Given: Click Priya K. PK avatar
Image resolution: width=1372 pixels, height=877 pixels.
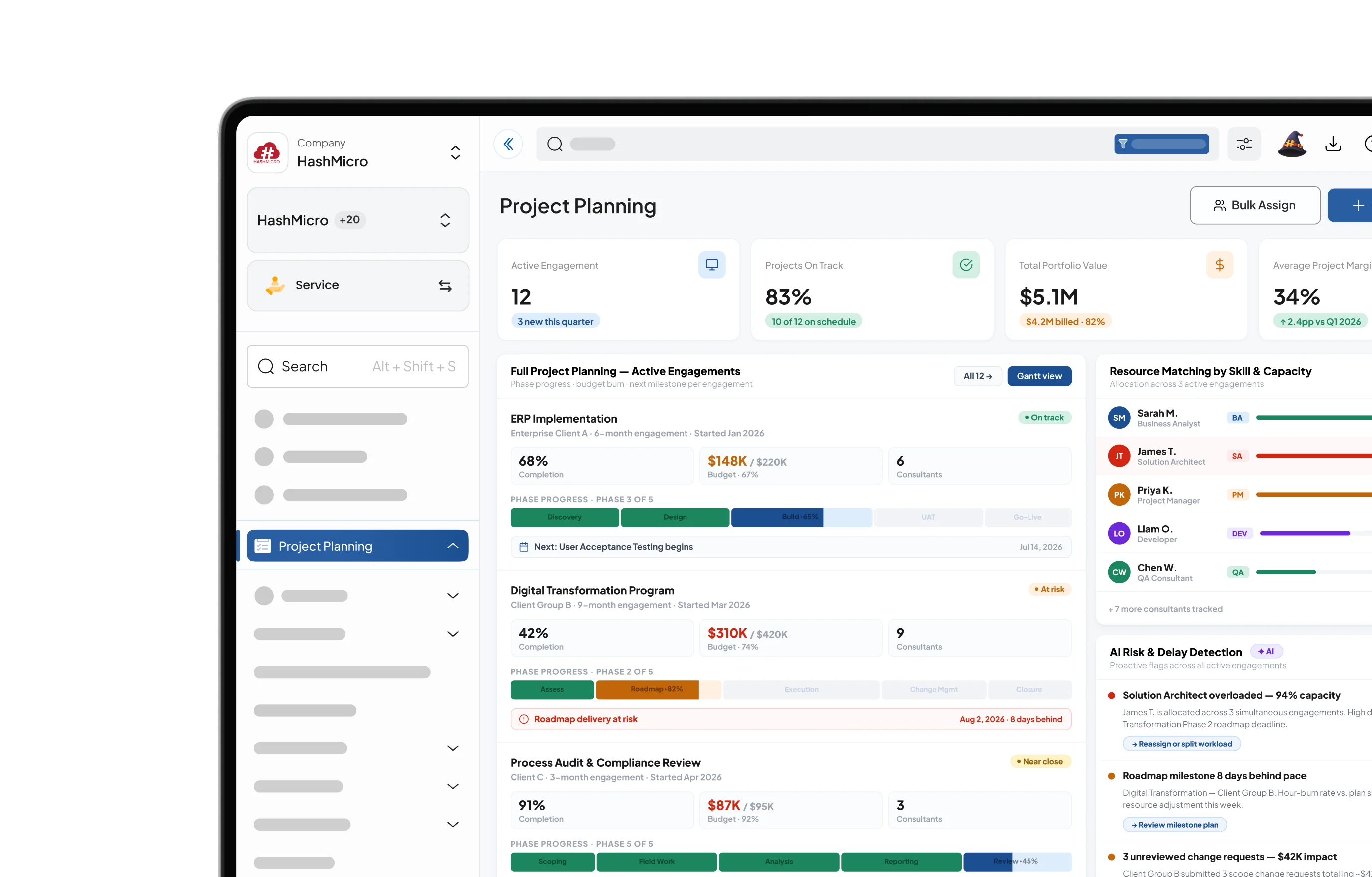Looking at the screenshot, I should tap(1119, 495).
